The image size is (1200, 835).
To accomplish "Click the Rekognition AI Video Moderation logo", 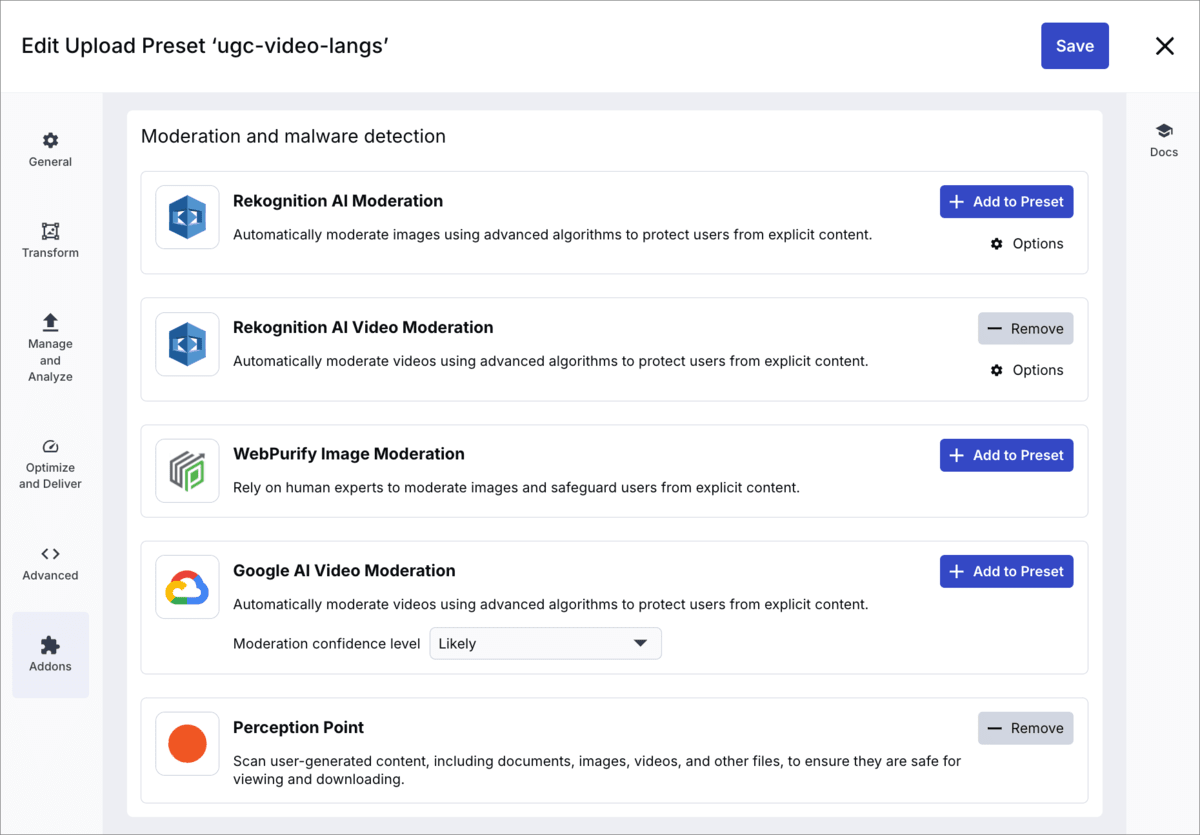I will tap(187, 344).
